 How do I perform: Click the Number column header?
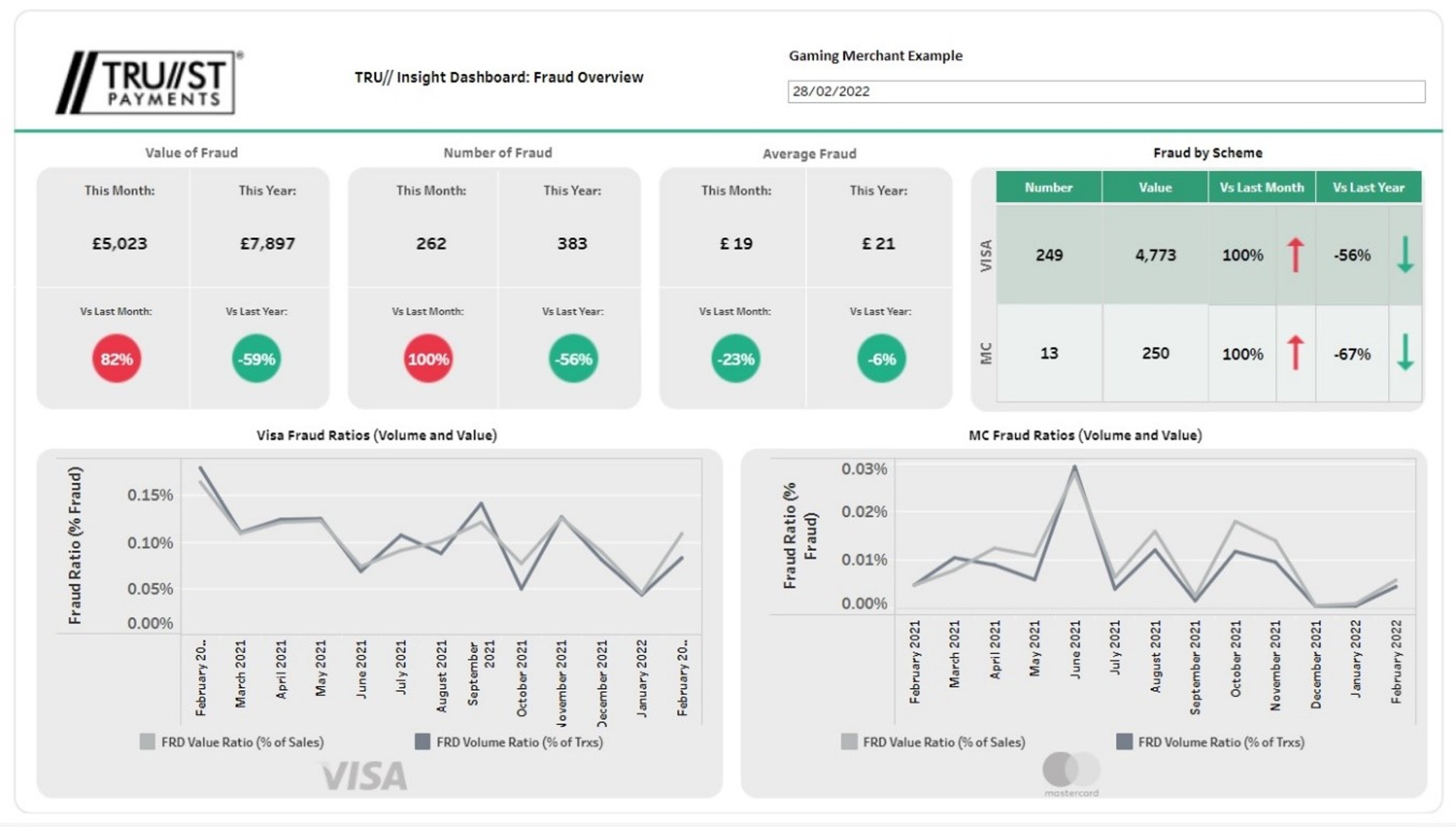click(x=1048, y=188)
